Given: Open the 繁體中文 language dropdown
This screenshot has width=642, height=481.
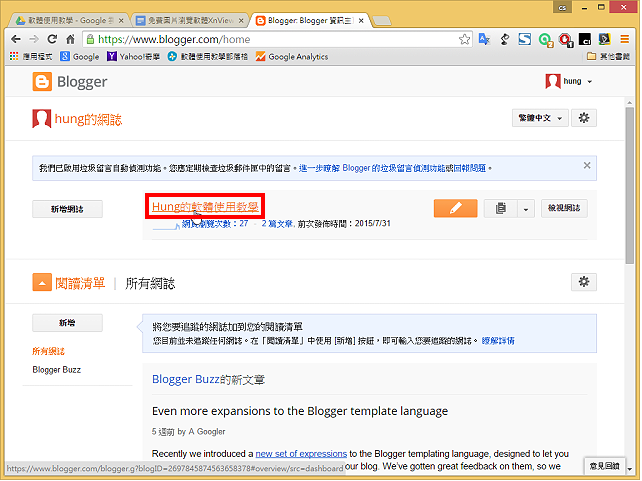Looking at the screenshot, I should pos(540,118).
